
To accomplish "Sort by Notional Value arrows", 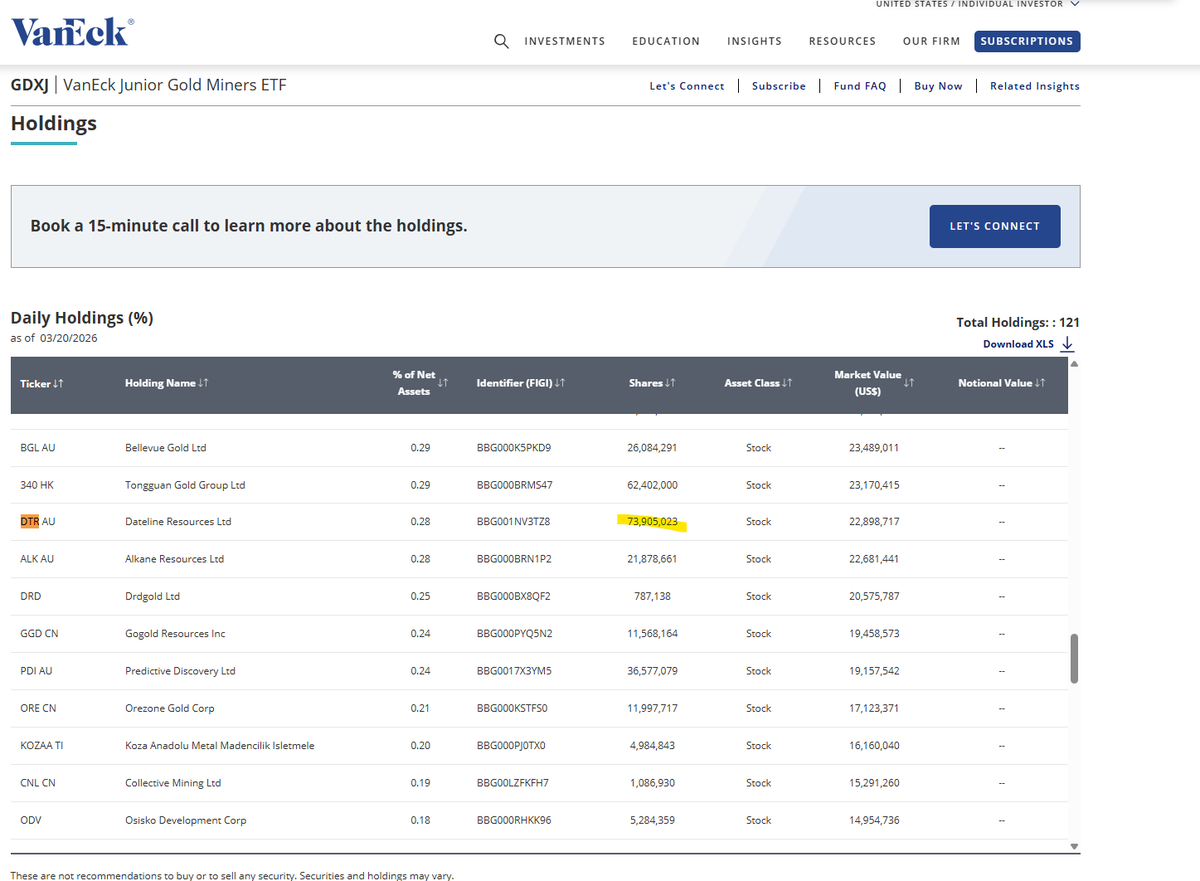I will coord(1040,383).
